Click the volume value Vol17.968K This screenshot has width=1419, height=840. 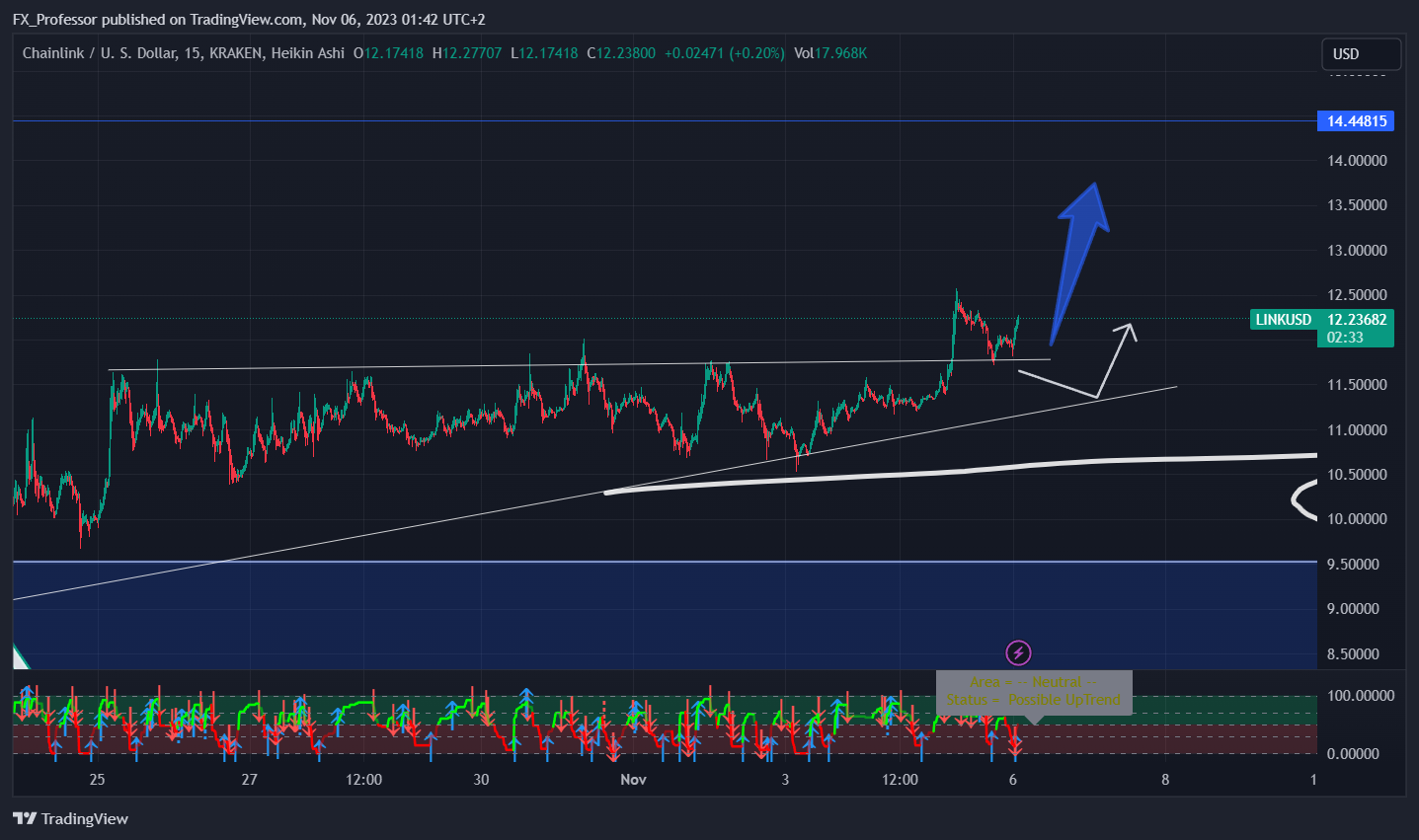tap(830, 53)
